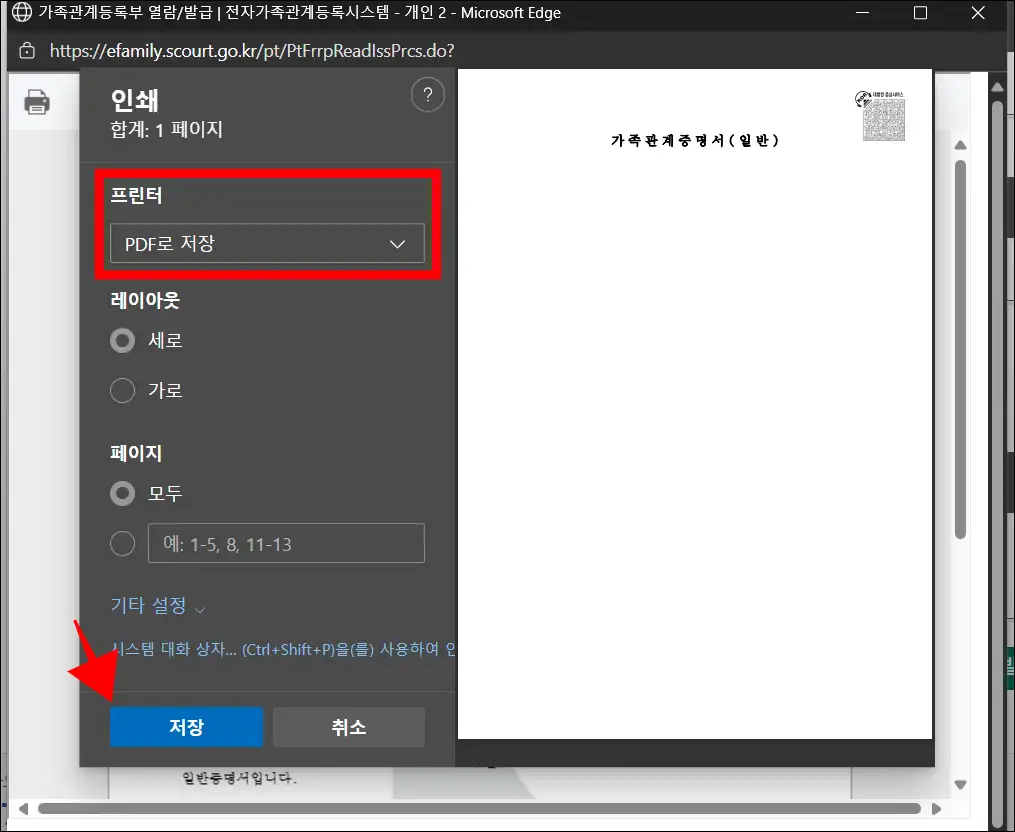Open print help via the question mark icon
Viewport: 1015px width, 832px height.
click(x=428, y=94)
